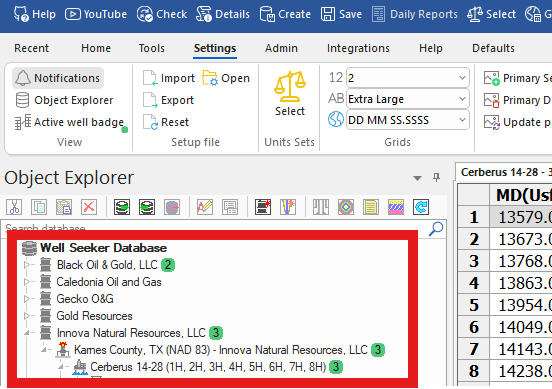
Task: Click the greyed database icon with red arrow
Action: click(x=172, y=207)
